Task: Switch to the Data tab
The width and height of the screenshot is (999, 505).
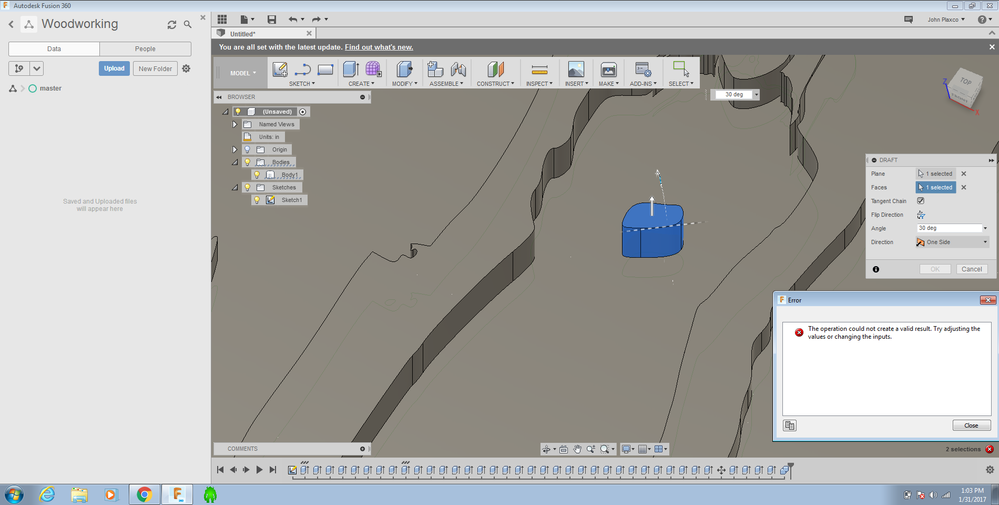Action: (54, 48)
